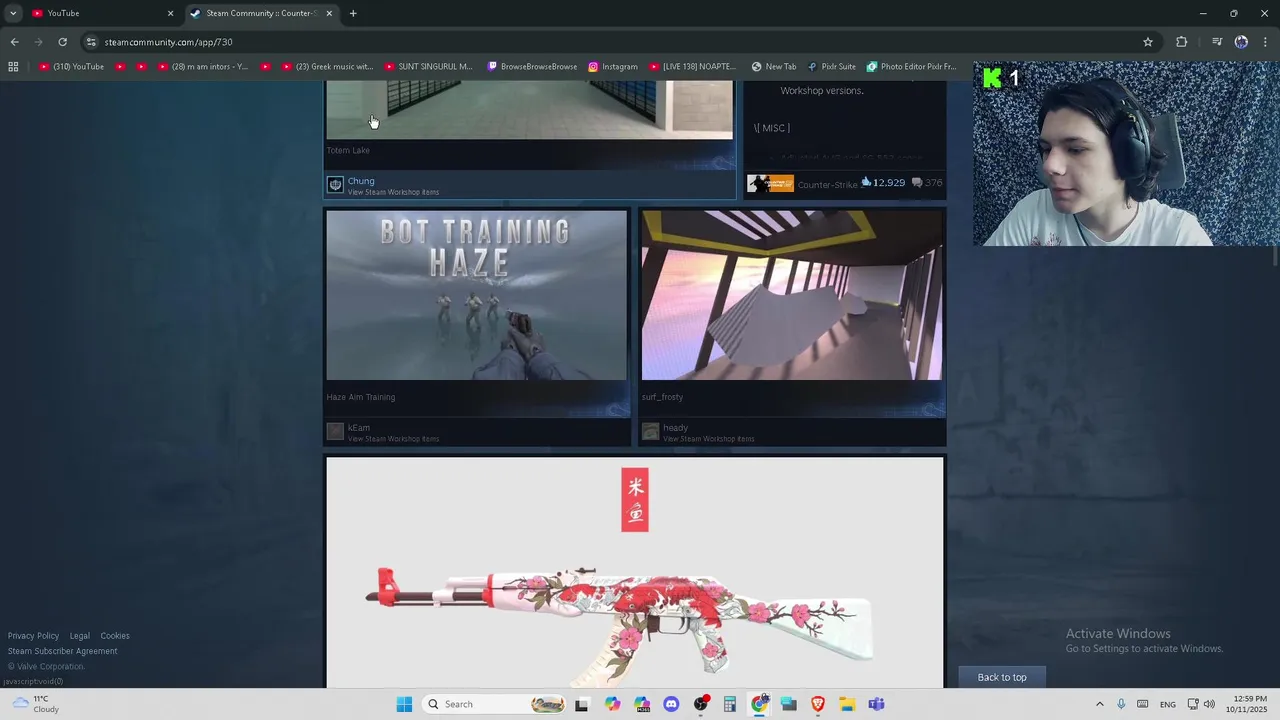Open Chrome profile avatar
The width and height of the screenshot is (1280, 720).
tap(1241, 42)
